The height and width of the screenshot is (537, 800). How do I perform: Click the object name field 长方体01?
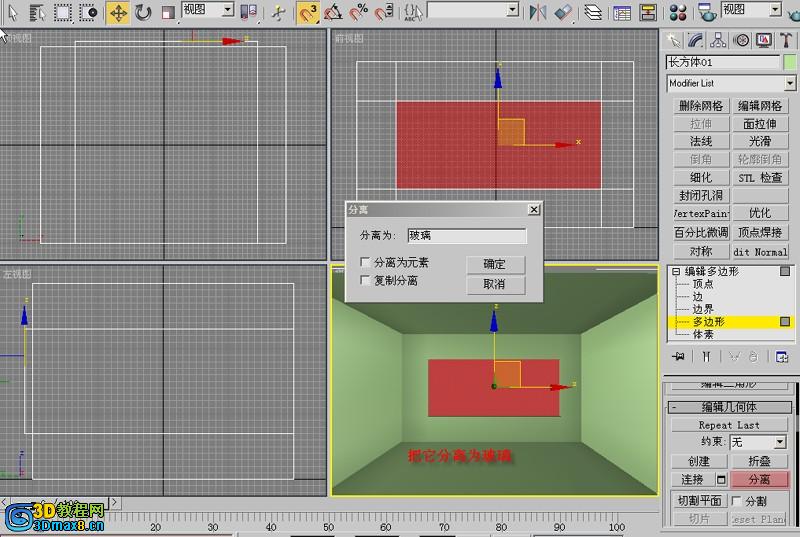pos(723,62)
